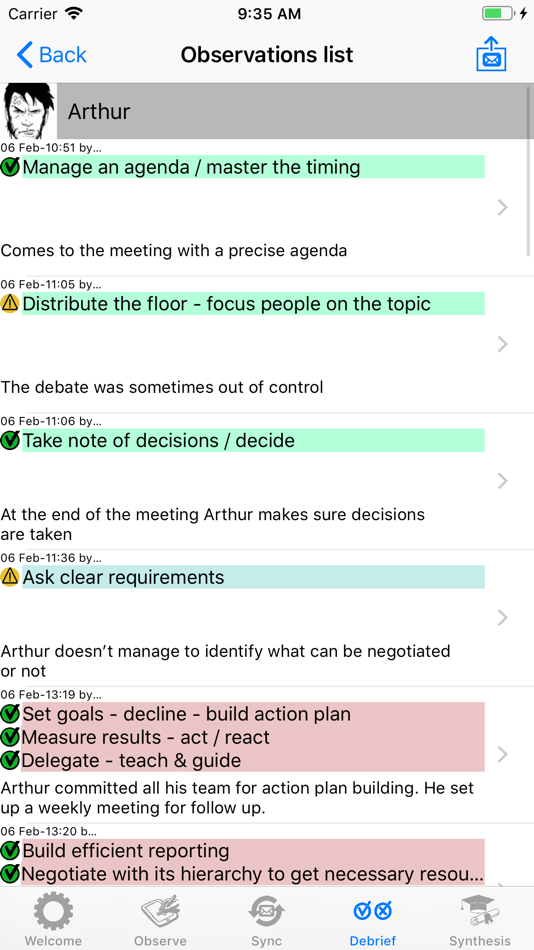
Task: Open the Observe tablet tab
Action: pos(160,920)
